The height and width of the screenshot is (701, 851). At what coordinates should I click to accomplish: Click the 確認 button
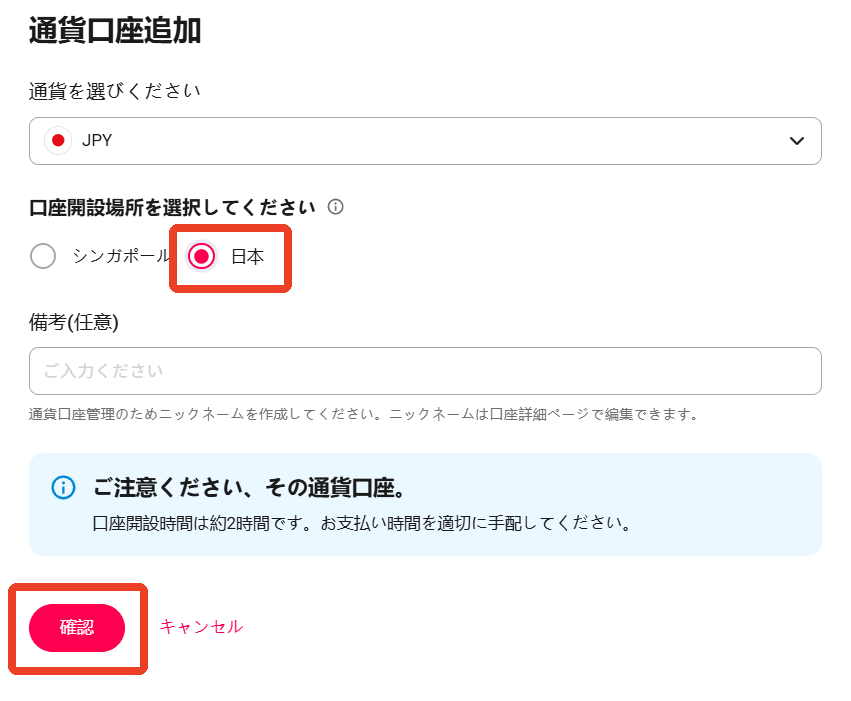(77, 628)
